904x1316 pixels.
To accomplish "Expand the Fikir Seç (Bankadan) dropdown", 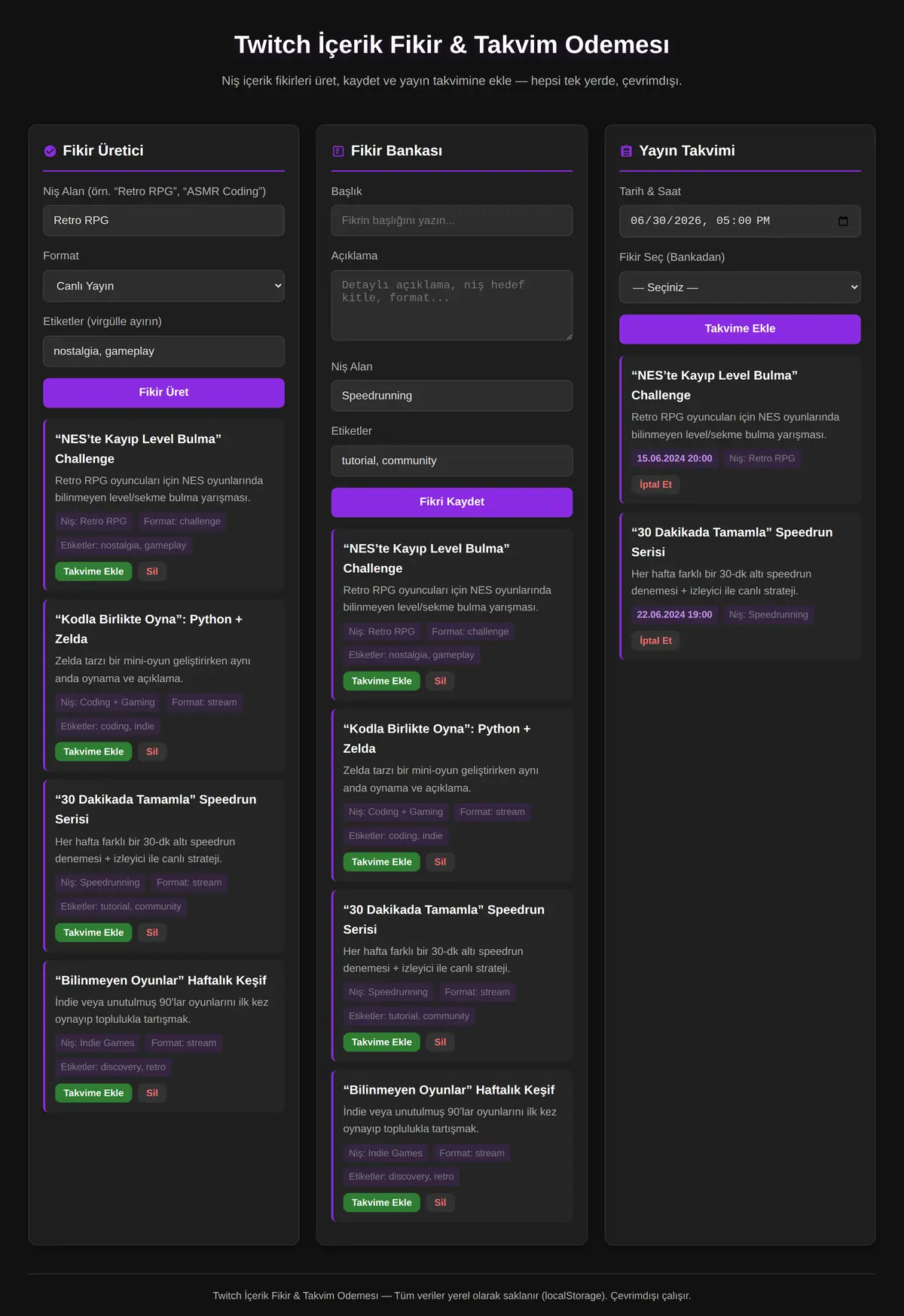I will [x=740, y=287].
